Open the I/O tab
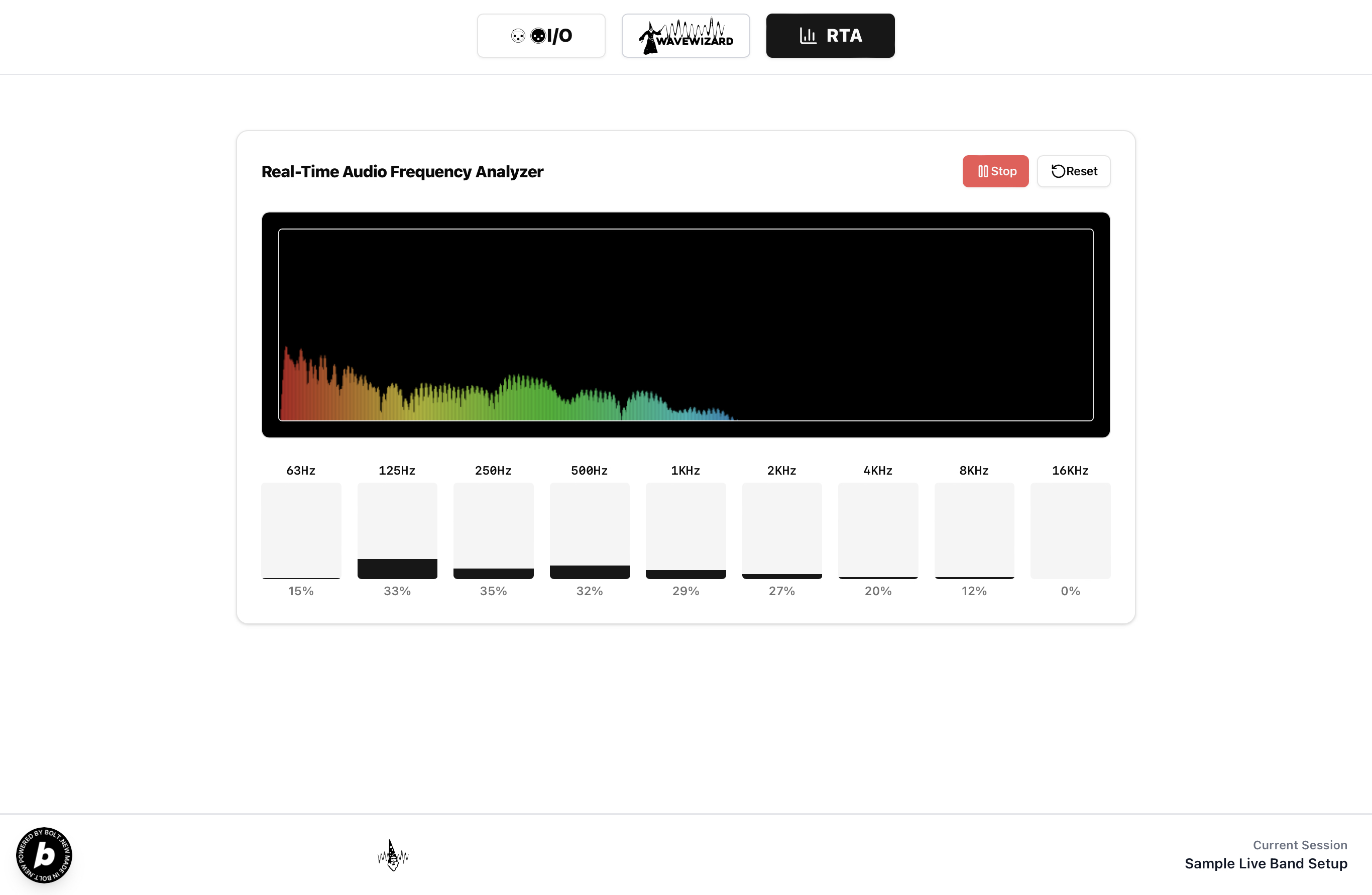Viewport: 1372px width, 895px height. click(541, 36)
